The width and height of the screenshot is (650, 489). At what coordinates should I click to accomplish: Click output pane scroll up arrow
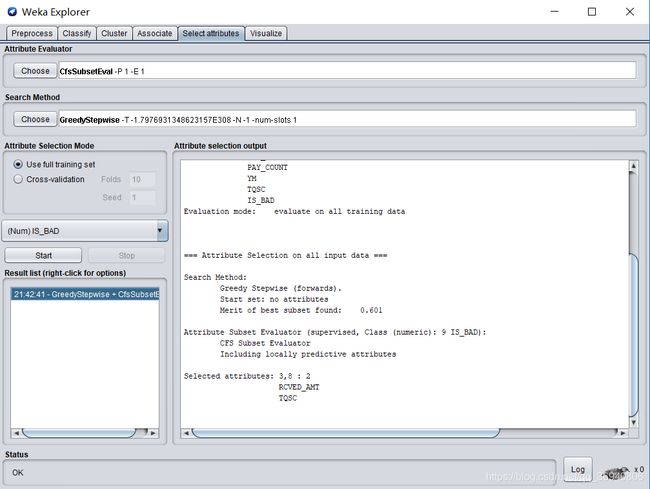click(x=633, y=166)
